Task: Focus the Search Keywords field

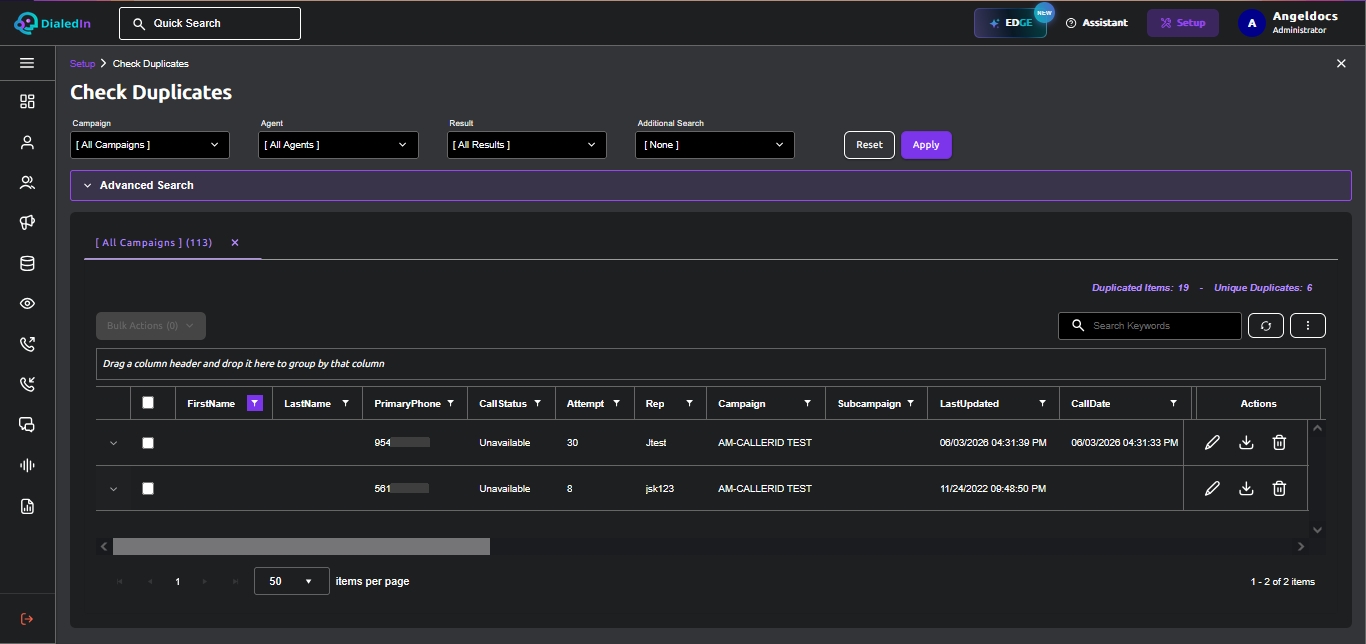Action: (x=1150, y=326)
